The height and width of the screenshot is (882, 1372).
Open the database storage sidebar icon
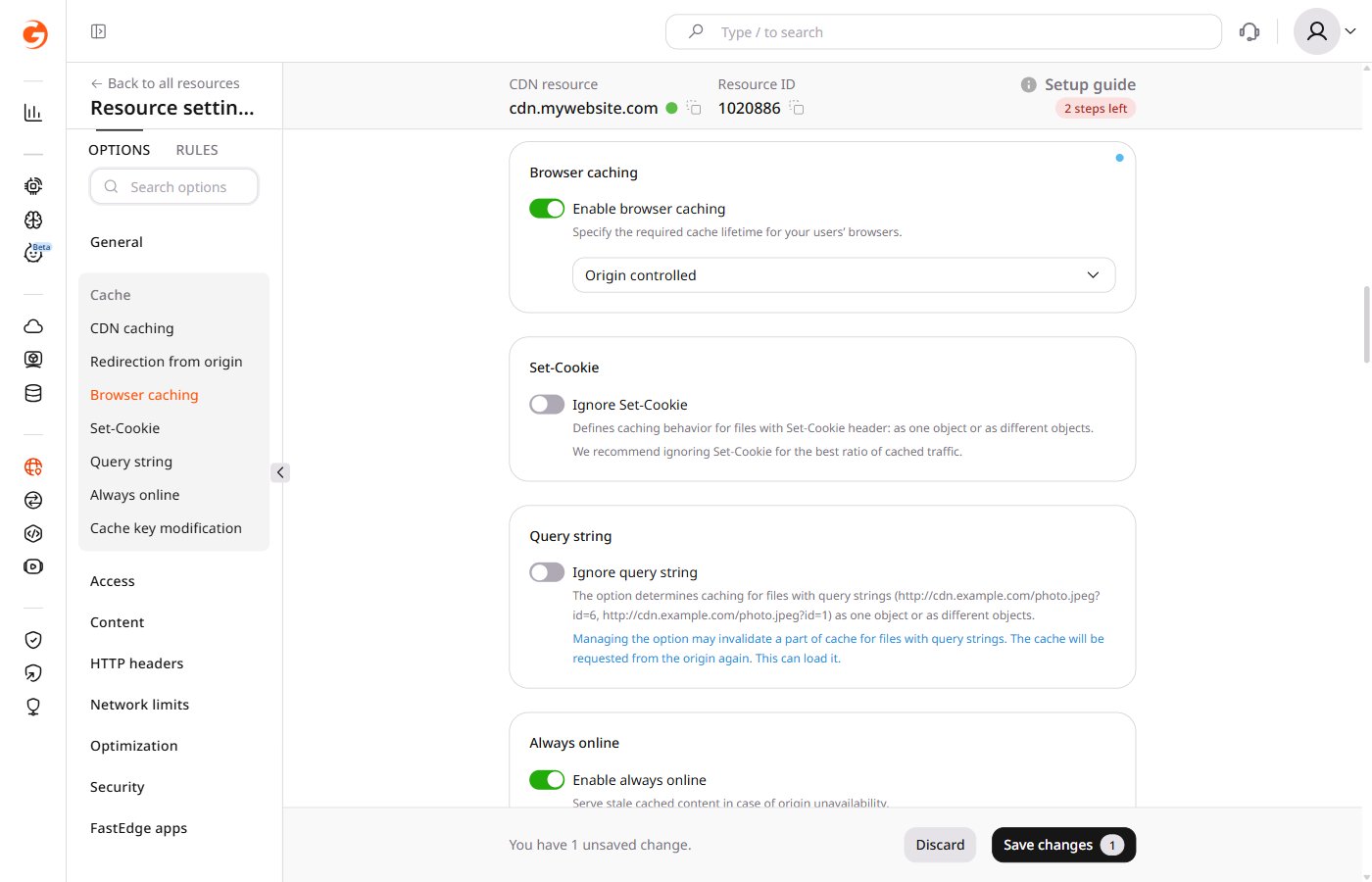click(33, 393)
